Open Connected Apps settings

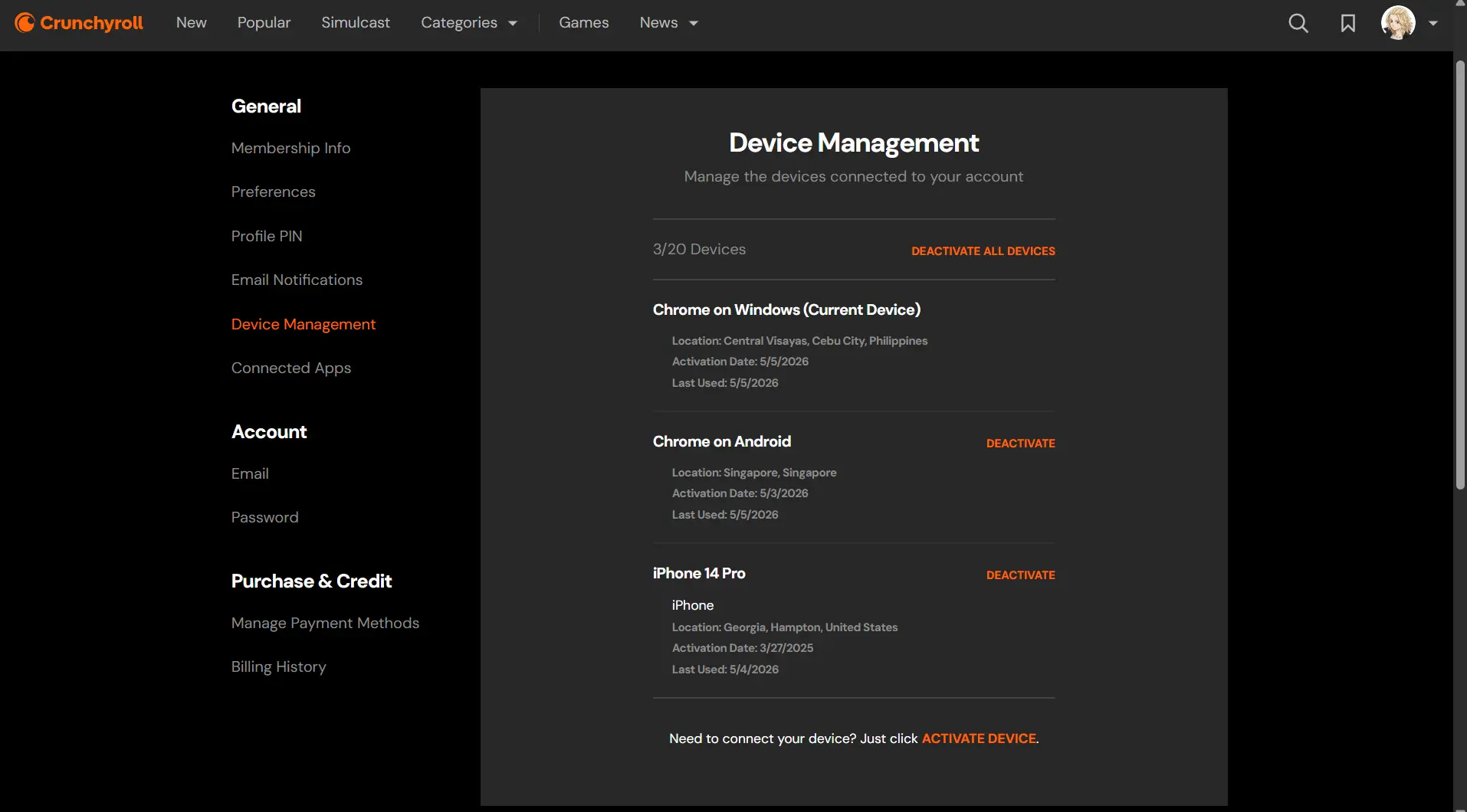[291, 368]
